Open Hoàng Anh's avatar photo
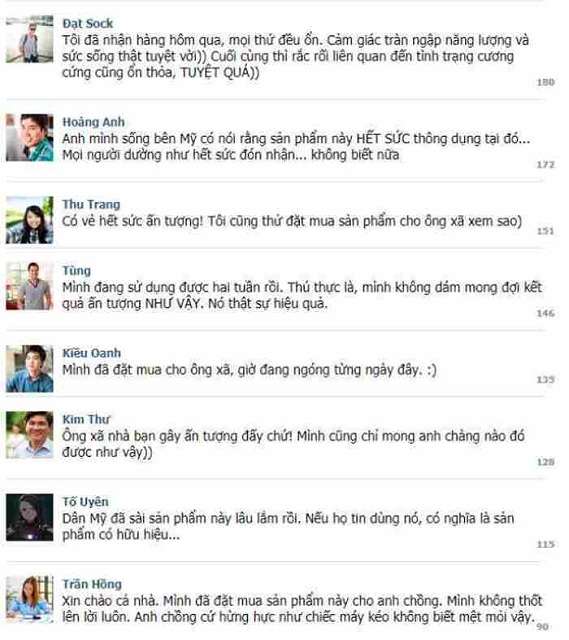Viewport: 569px width, 640px height. click(30, 138)
